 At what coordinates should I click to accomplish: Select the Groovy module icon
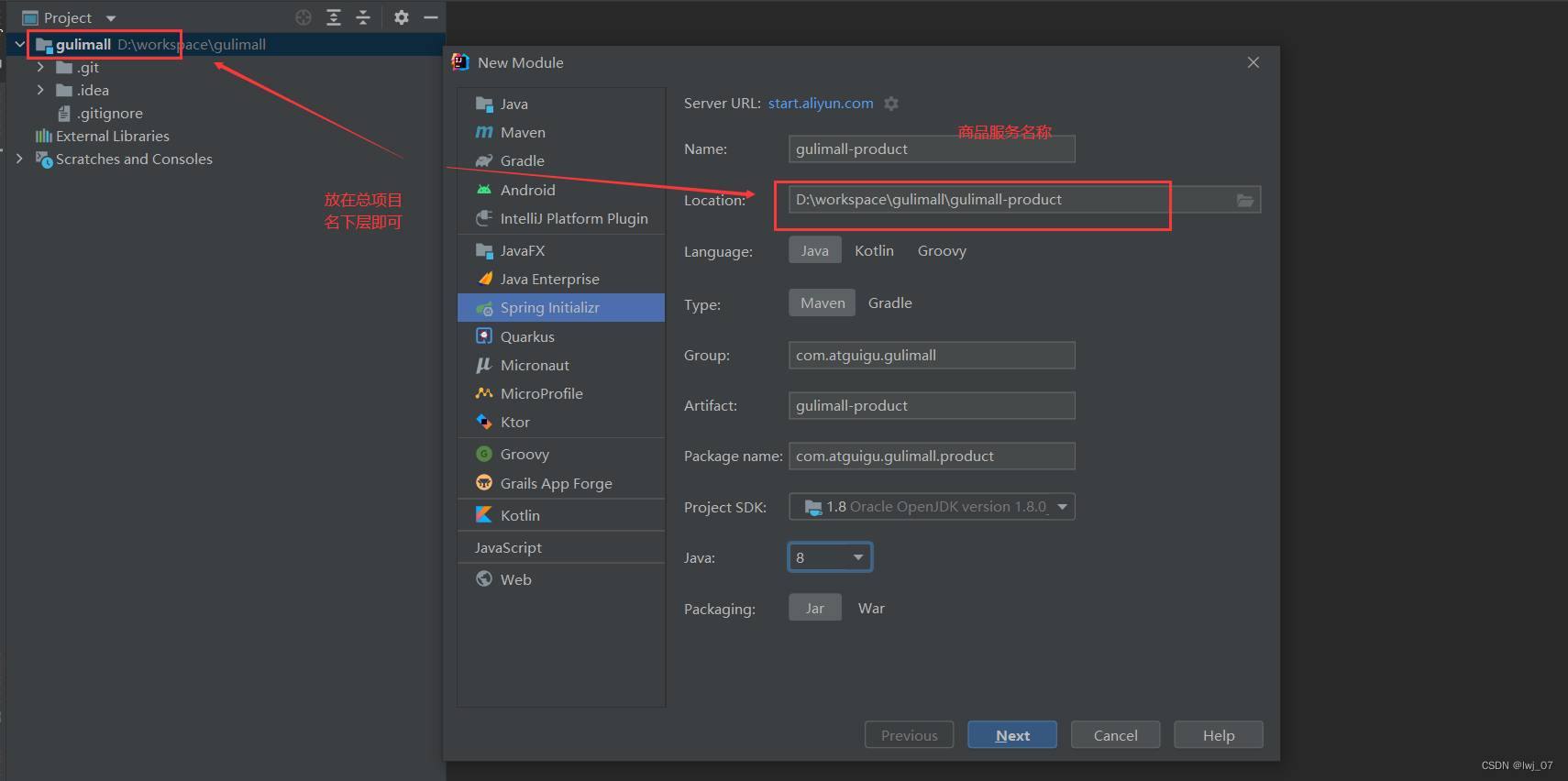click(x=484, y=454)
